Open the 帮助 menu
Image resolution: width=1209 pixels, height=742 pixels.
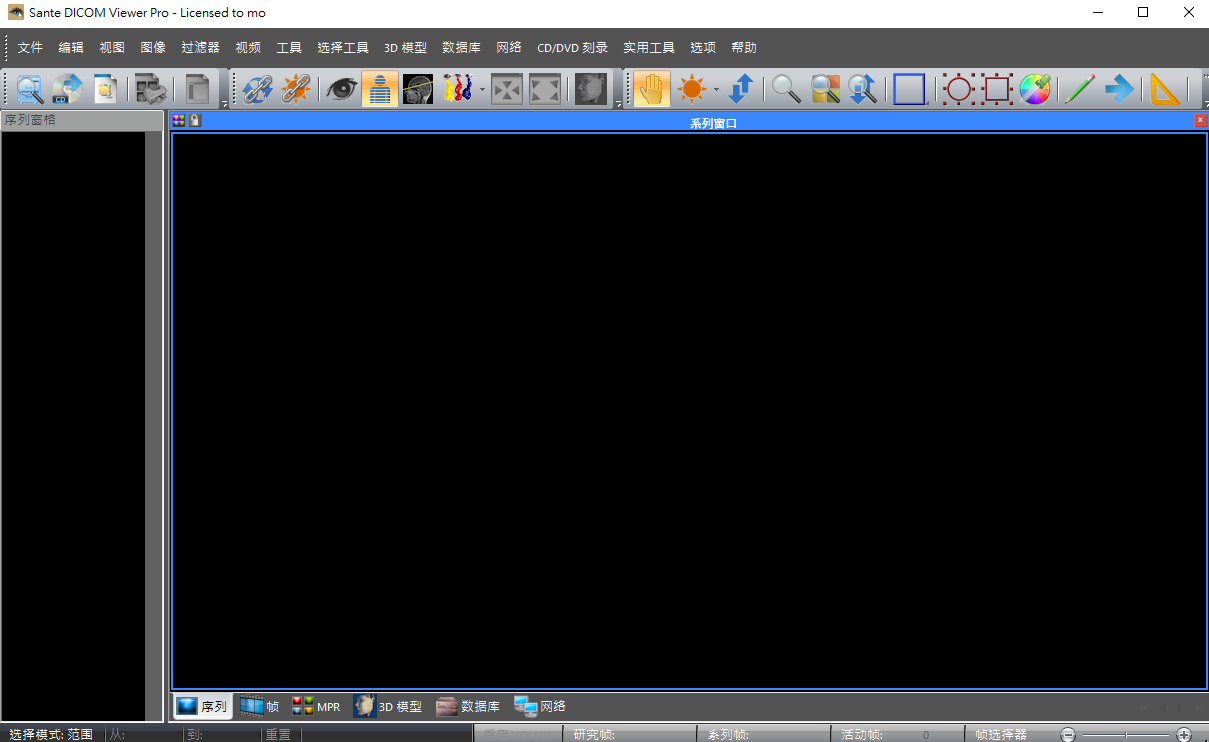point(744,48)
